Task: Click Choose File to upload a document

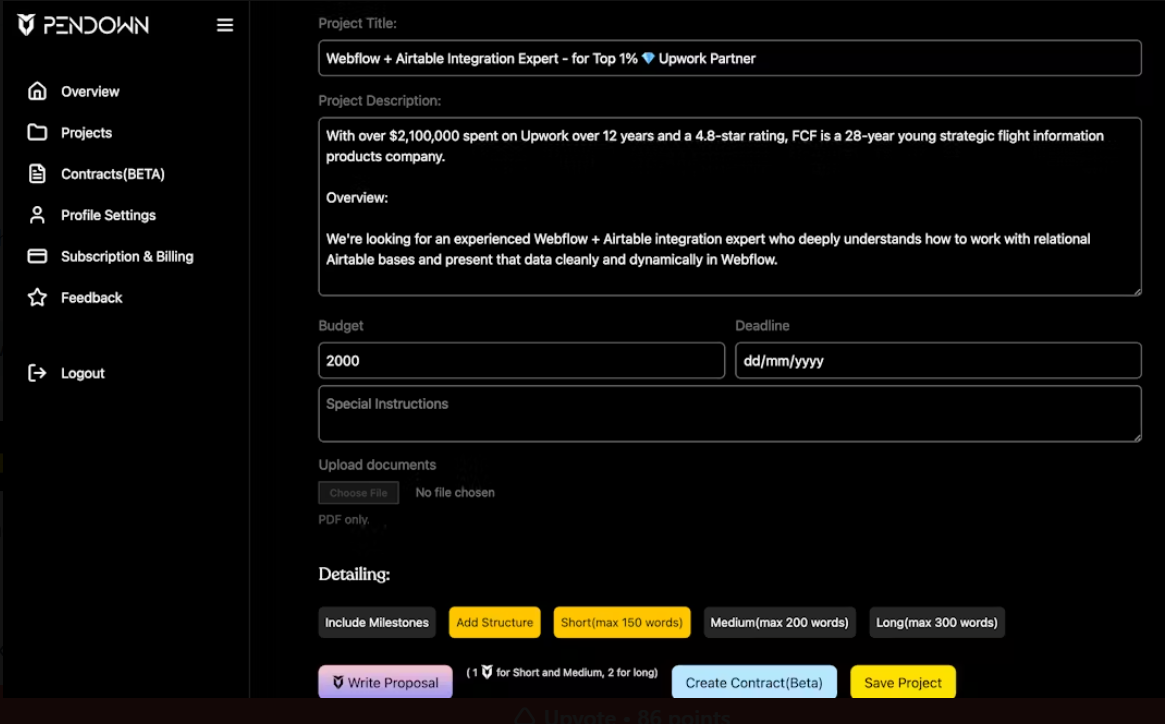Action: [359, 493]
